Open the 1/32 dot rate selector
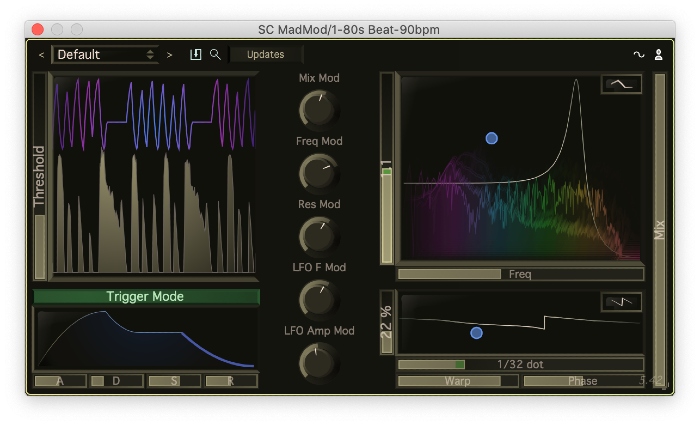Screen dimensions: 700x425 (520, 365)
